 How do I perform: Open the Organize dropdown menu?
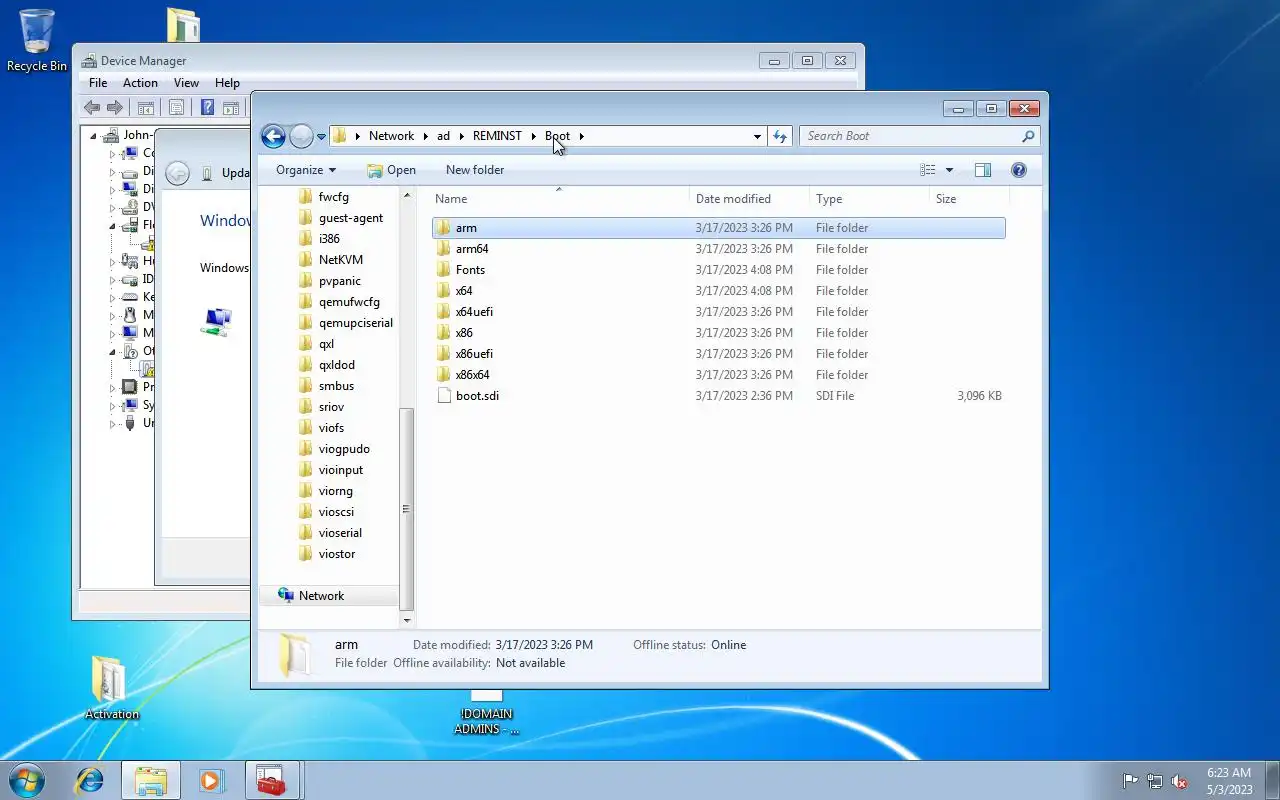306,170
